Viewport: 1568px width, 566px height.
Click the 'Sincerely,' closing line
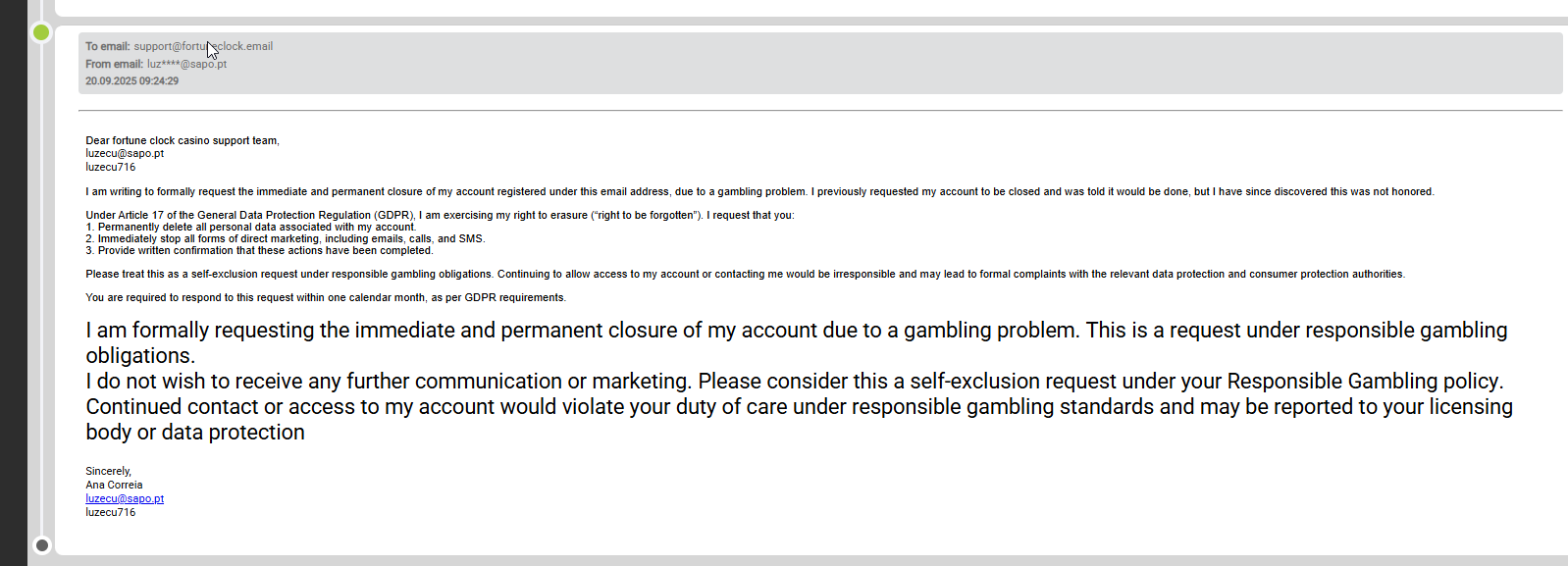tap(108, 471)
